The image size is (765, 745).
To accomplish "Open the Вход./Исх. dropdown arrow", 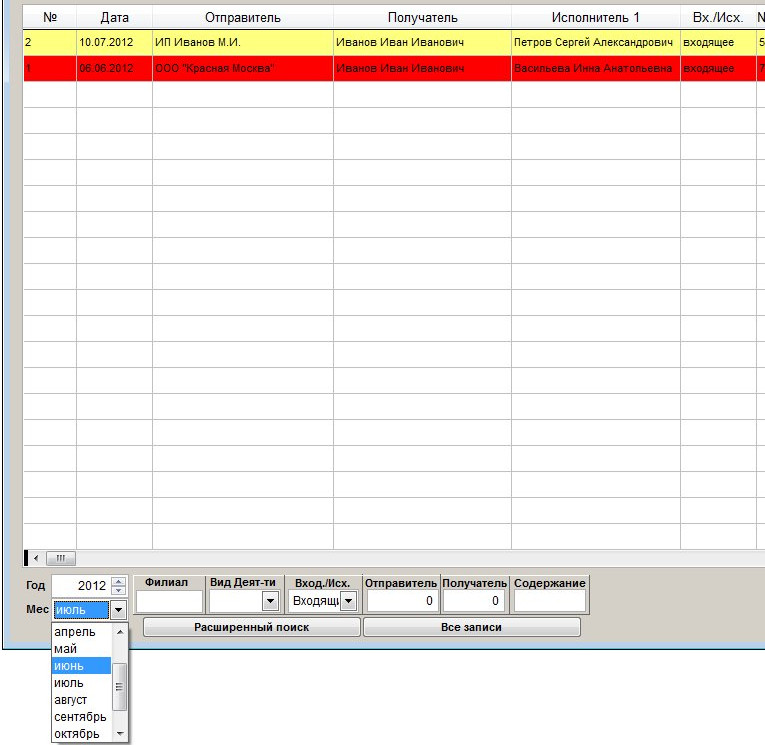I will tap(348, 601).
